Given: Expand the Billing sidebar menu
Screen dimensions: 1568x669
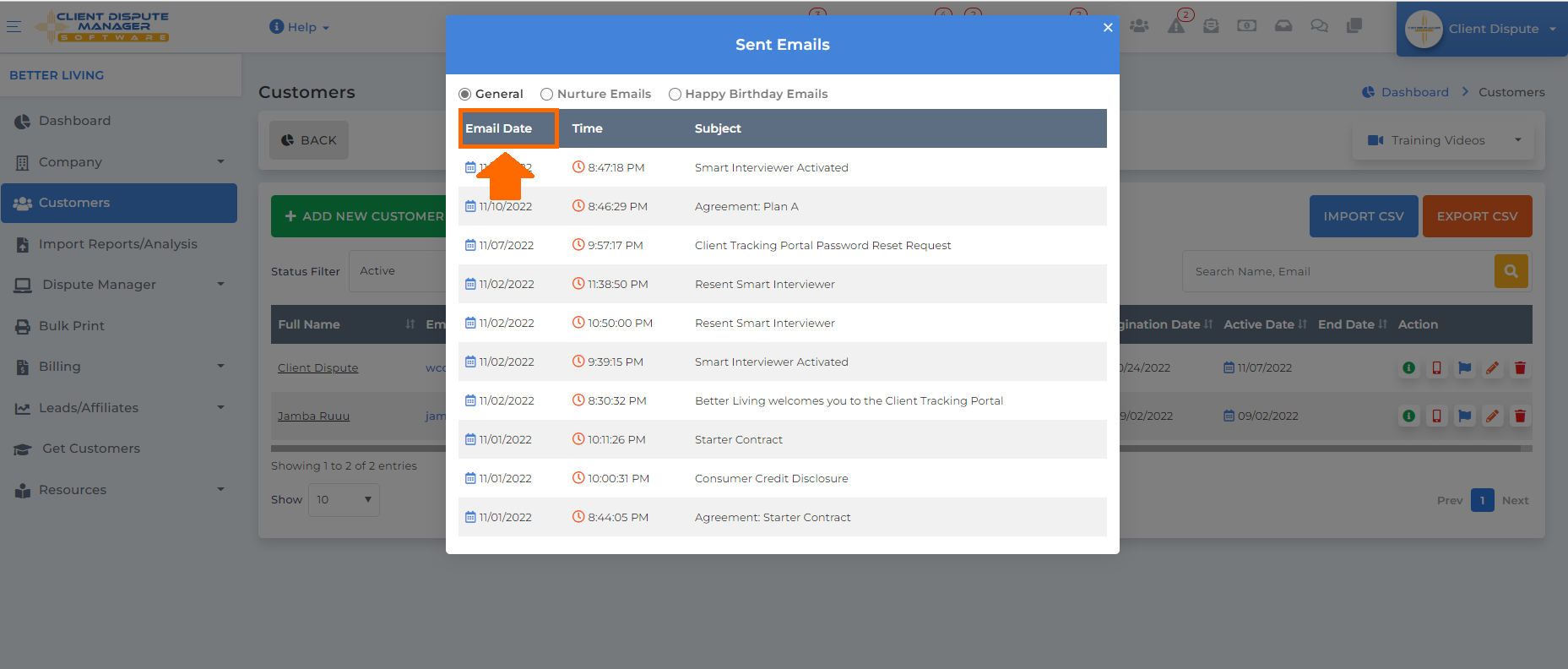Looking at the screenshot, I should tap(119, 367).
